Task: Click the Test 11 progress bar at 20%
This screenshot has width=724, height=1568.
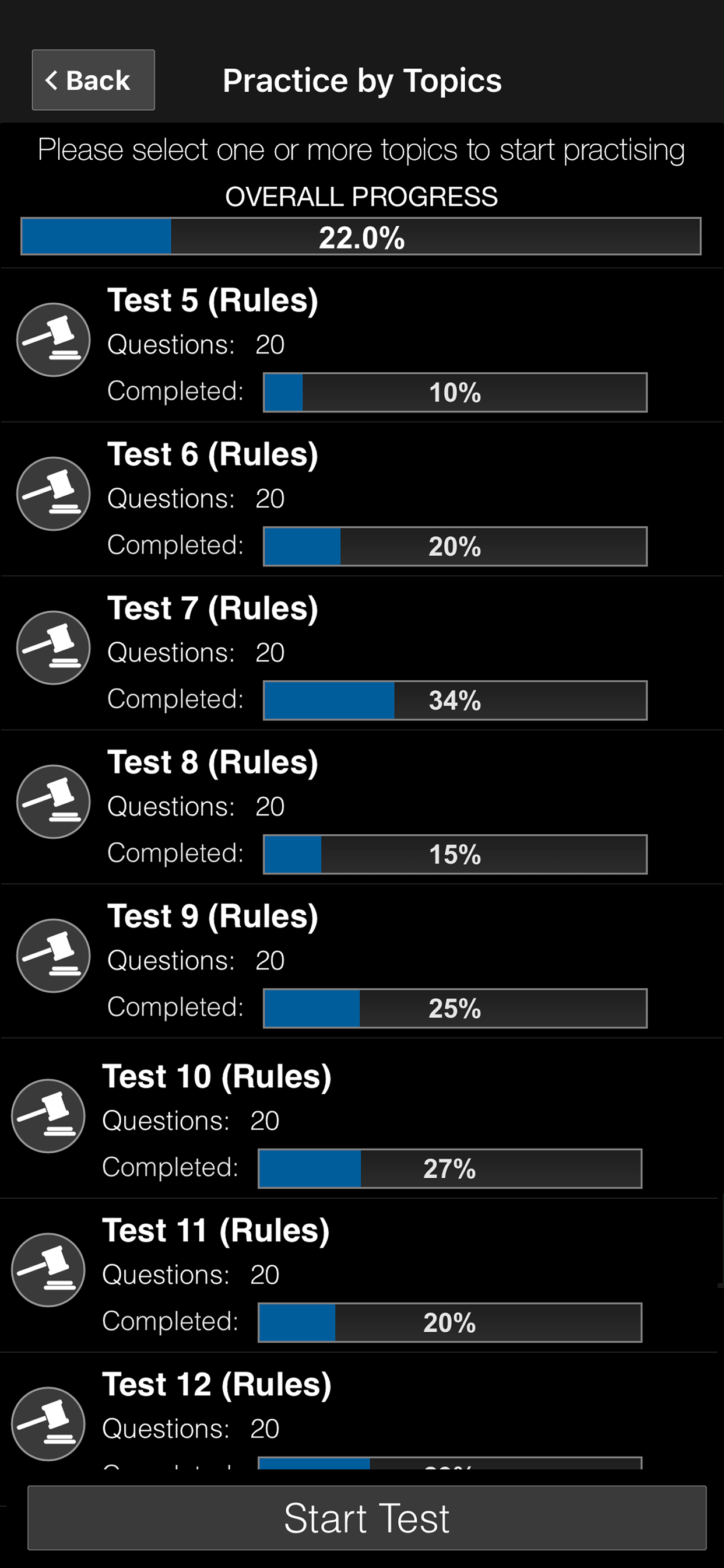Action: point(449,1322)
